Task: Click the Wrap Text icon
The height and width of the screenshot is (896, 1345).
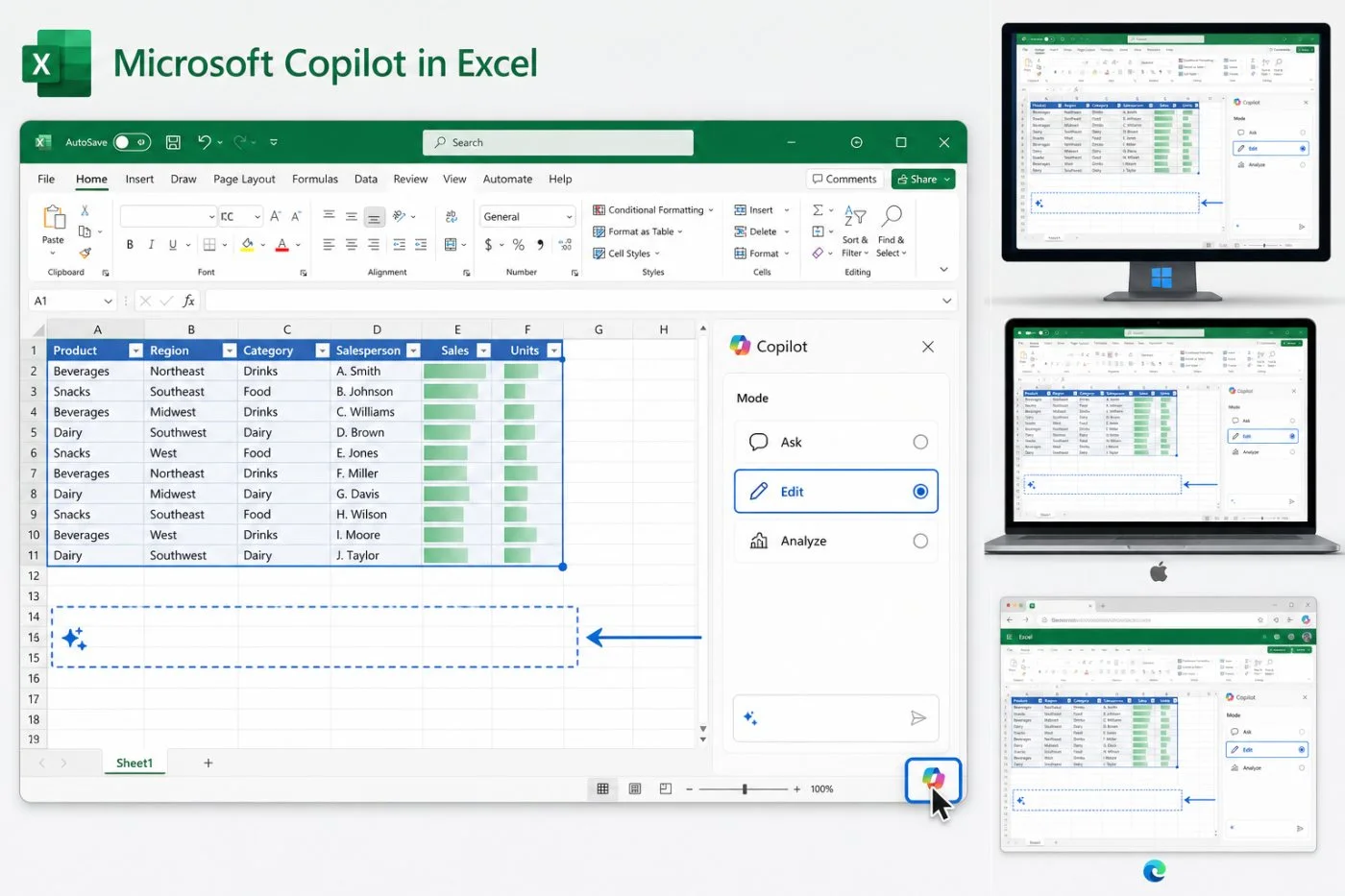Action: coord(452,216)
